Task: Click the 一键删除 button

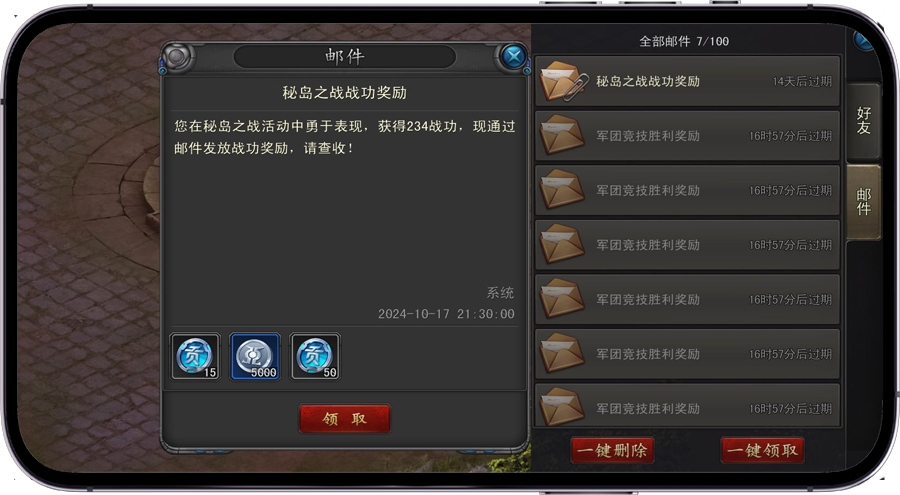Action: (x=612, y=450)
